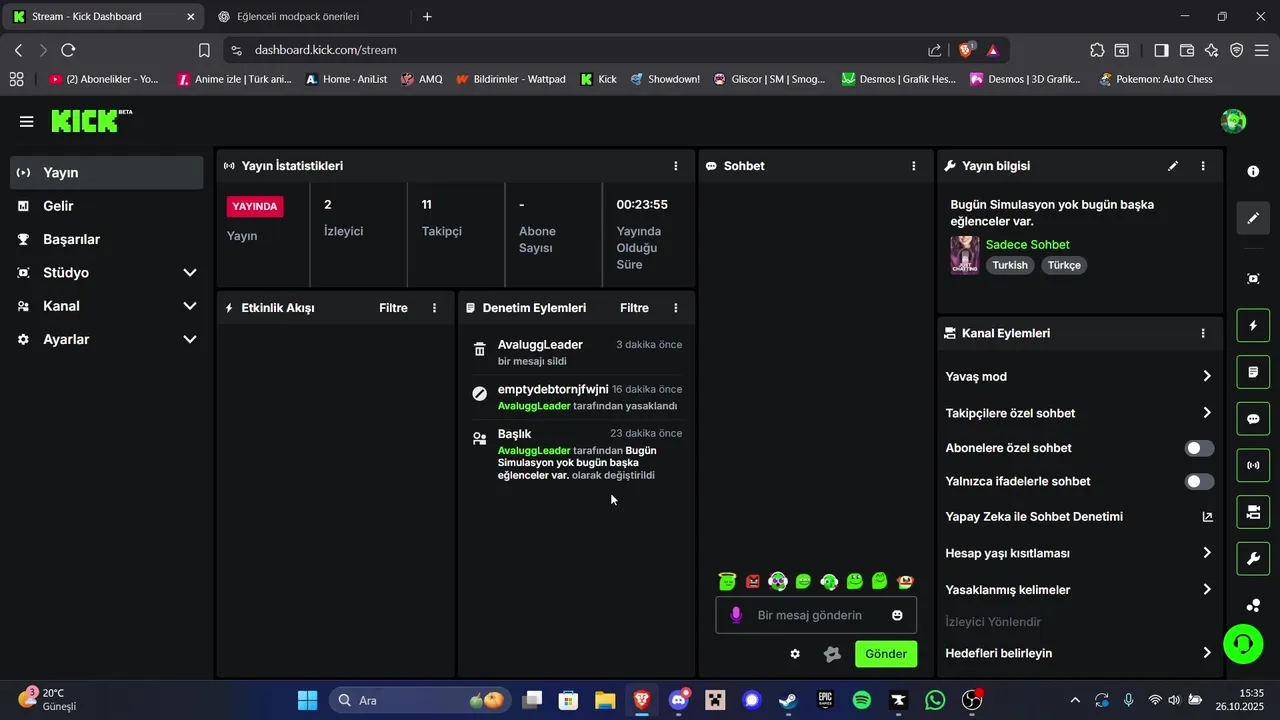Open Steam from the taskbar

click(788, 700)
